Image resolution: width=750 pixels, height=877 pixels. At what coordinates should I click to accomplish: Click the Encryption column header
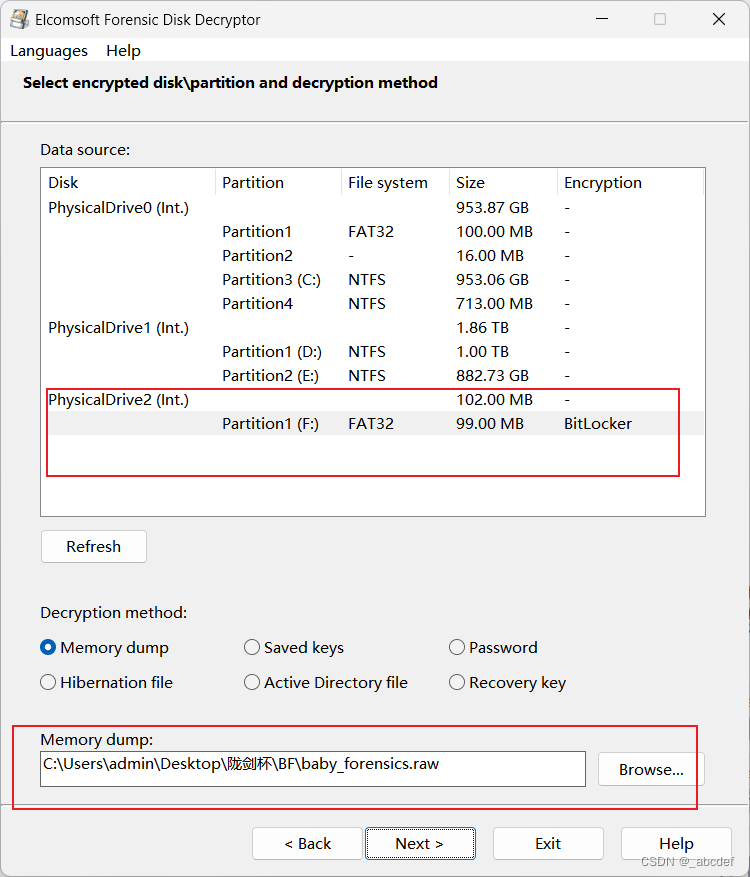[630, 182]
